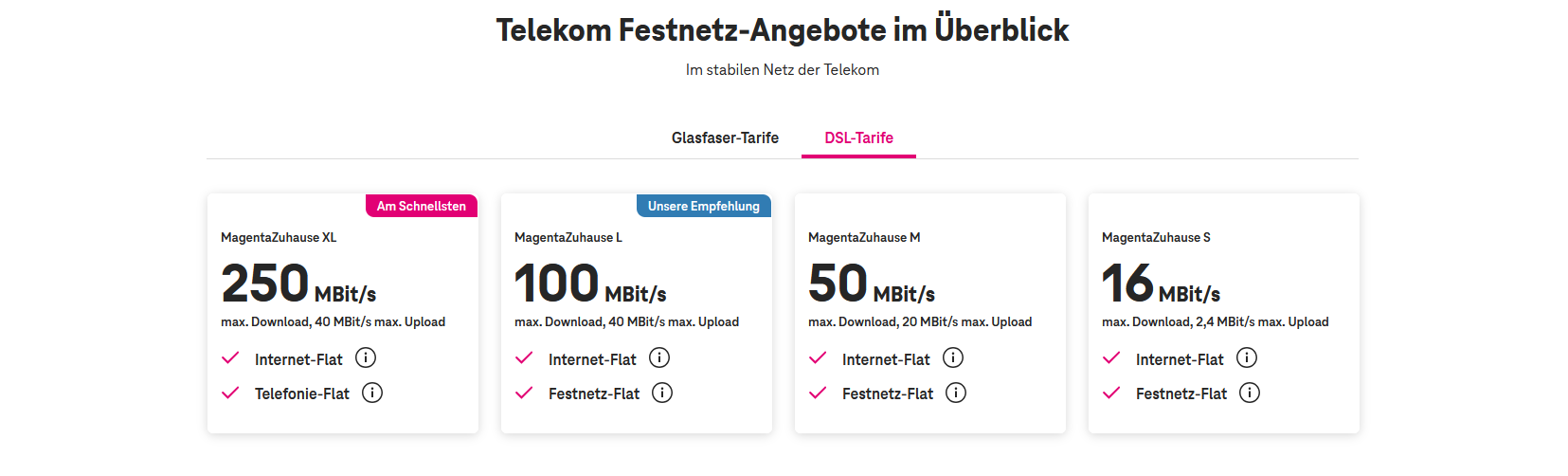The height and width of the screenshot is (476, 1568).
Task: Open Internet-Flat info icon for MagentaZuhause S
Action: [1247, 357]
